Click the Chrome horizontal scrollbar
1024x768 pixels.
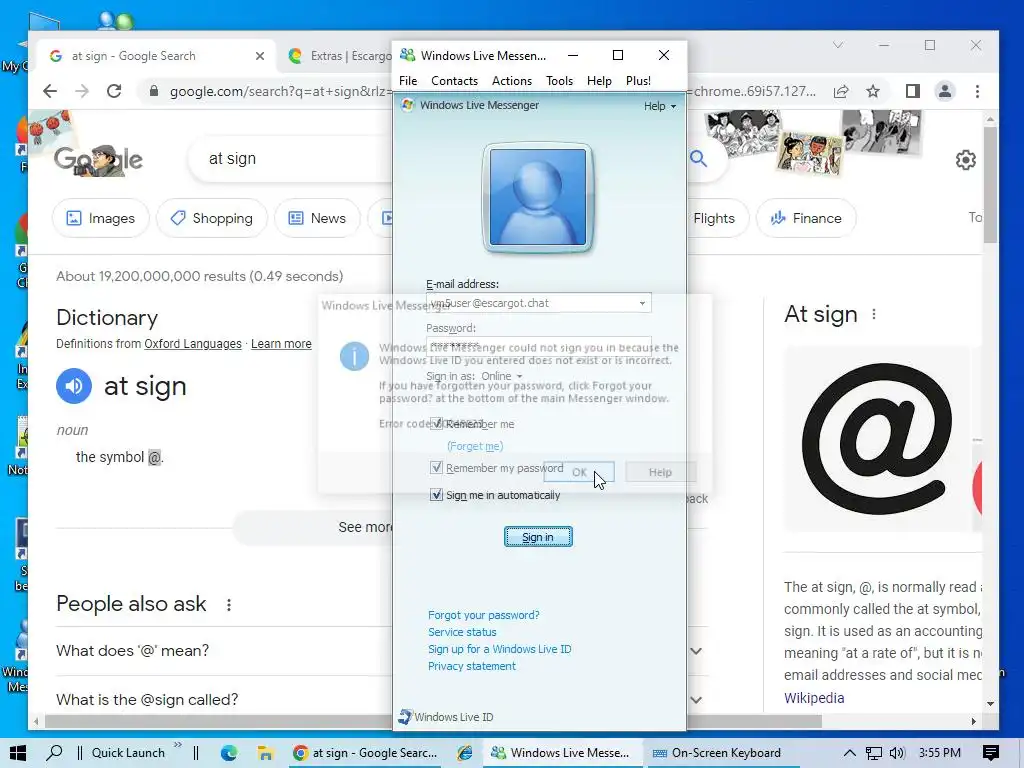[x=431, y=722]
